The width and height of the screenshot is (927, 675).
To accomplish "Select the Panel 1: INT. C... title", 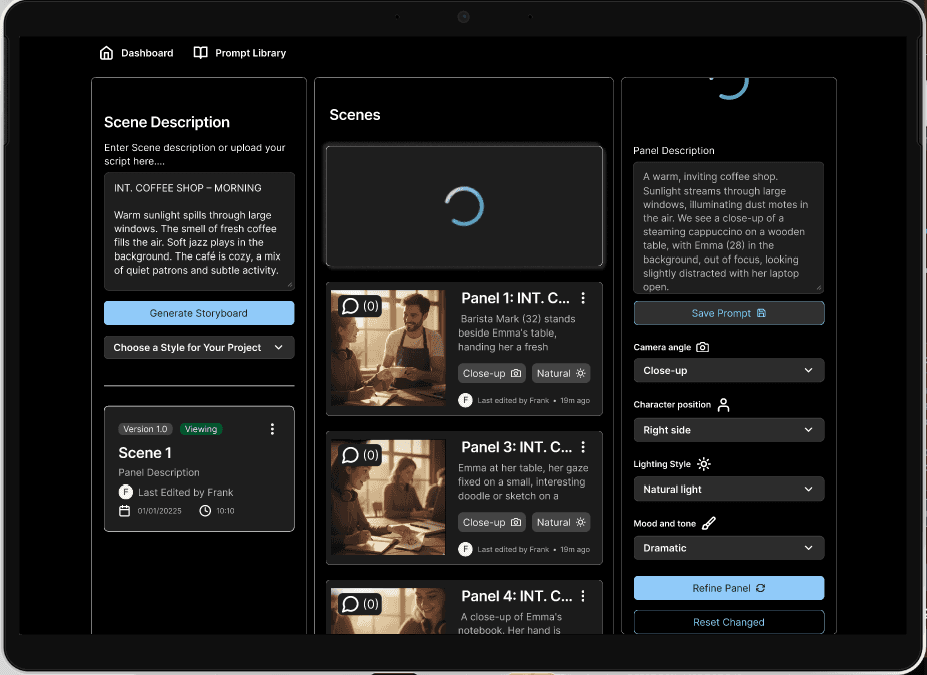I will [516, 298].
